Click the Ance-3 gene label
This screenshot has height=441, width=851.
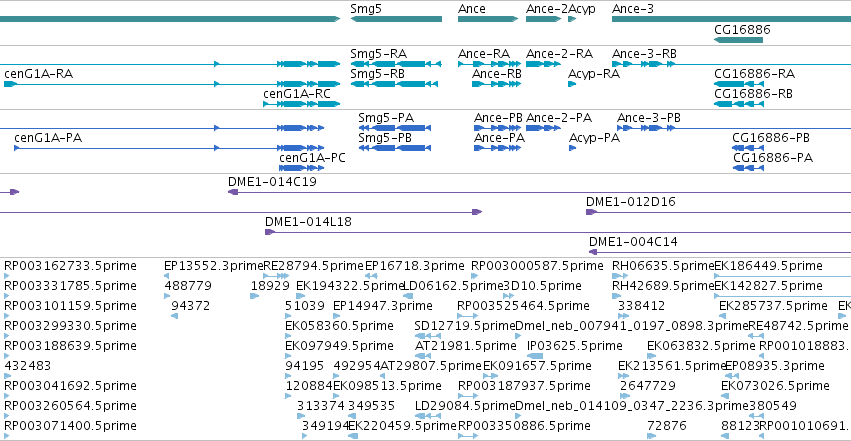(x=633, y=9)
